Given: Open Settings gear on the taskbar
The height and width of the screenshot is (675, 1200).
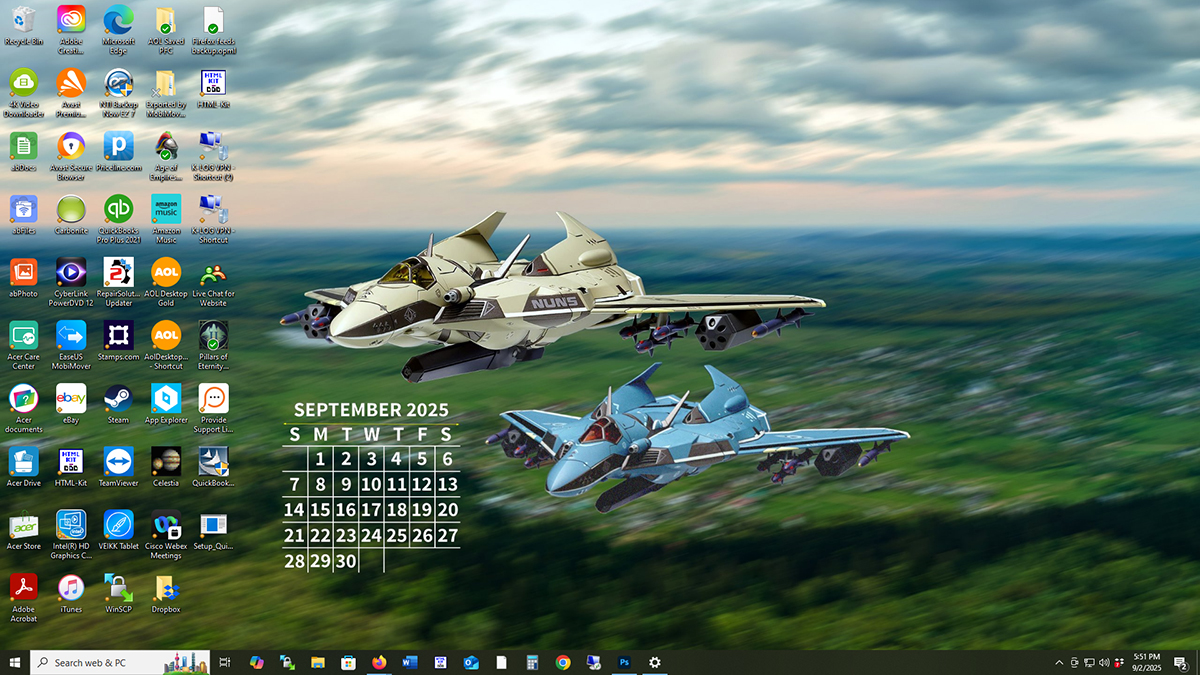Looking at the screenshot, I should (655, 662).
